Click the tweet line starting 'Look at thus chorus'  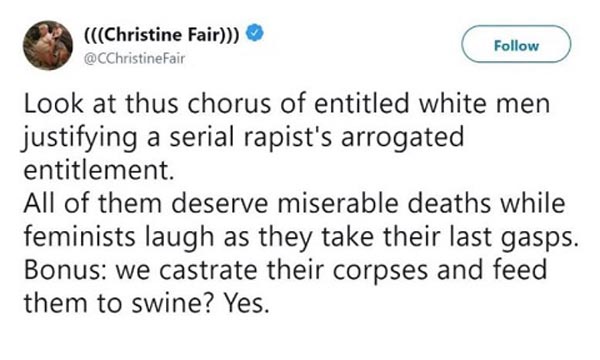[287, 104]
